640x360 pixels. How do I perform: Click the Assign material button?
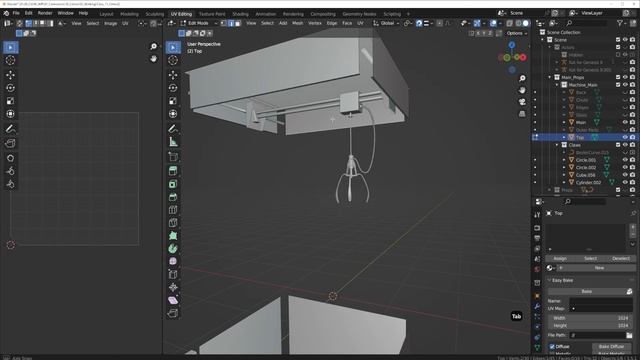560,259
